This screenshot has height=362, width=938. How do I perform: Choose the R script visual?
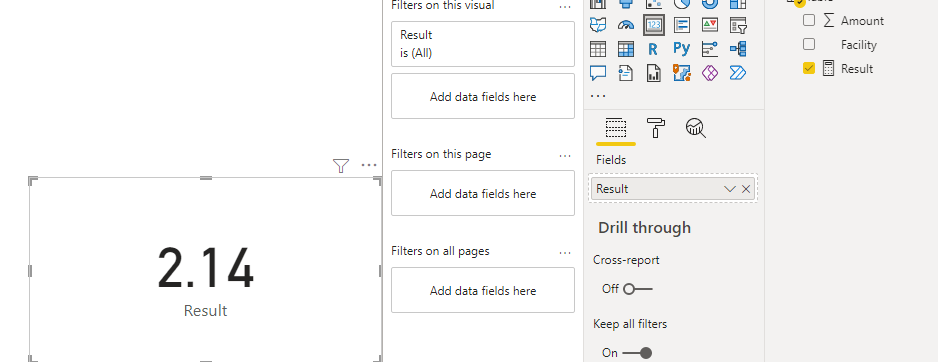pyautogui.click(x=654, y=48)
